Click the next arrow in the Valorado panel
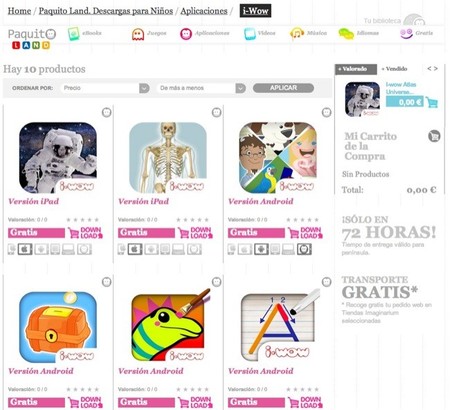The width and height of the screenshot is (450, 410). click(x=436, y=69)
